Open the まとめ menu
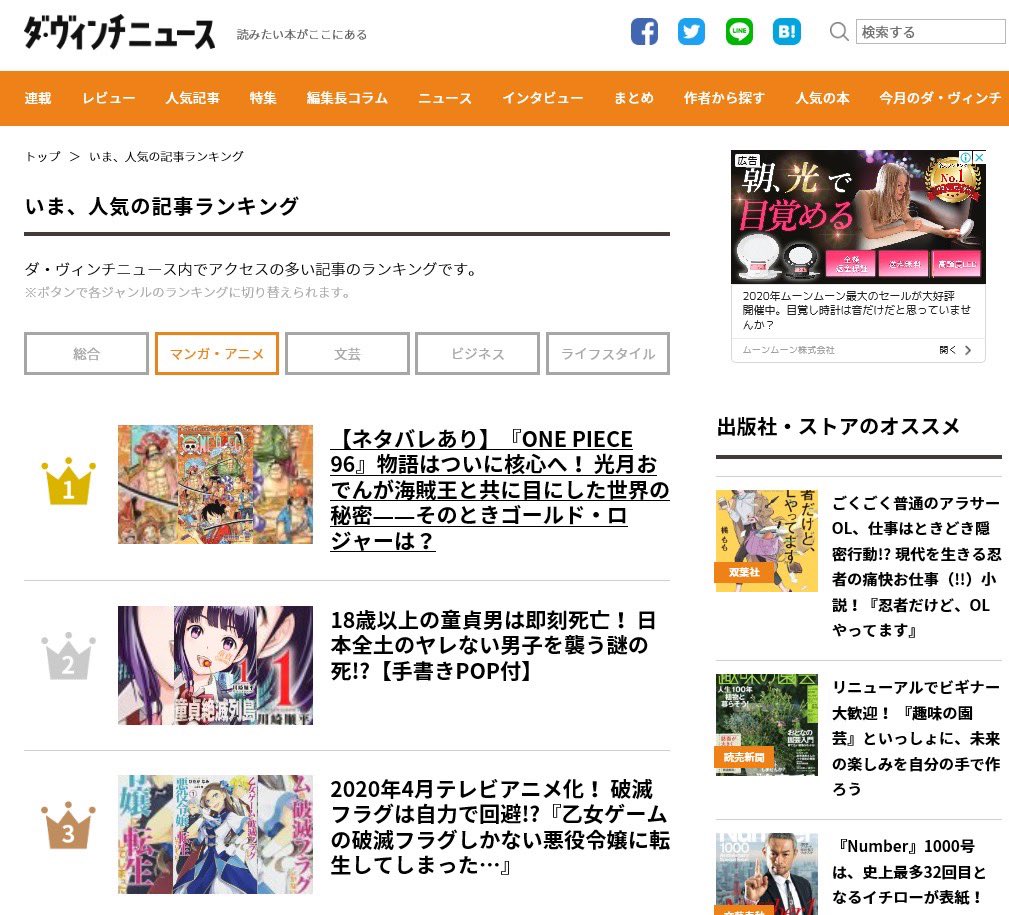The height and width of the screenshot is (915, 1009). point(634,98)
